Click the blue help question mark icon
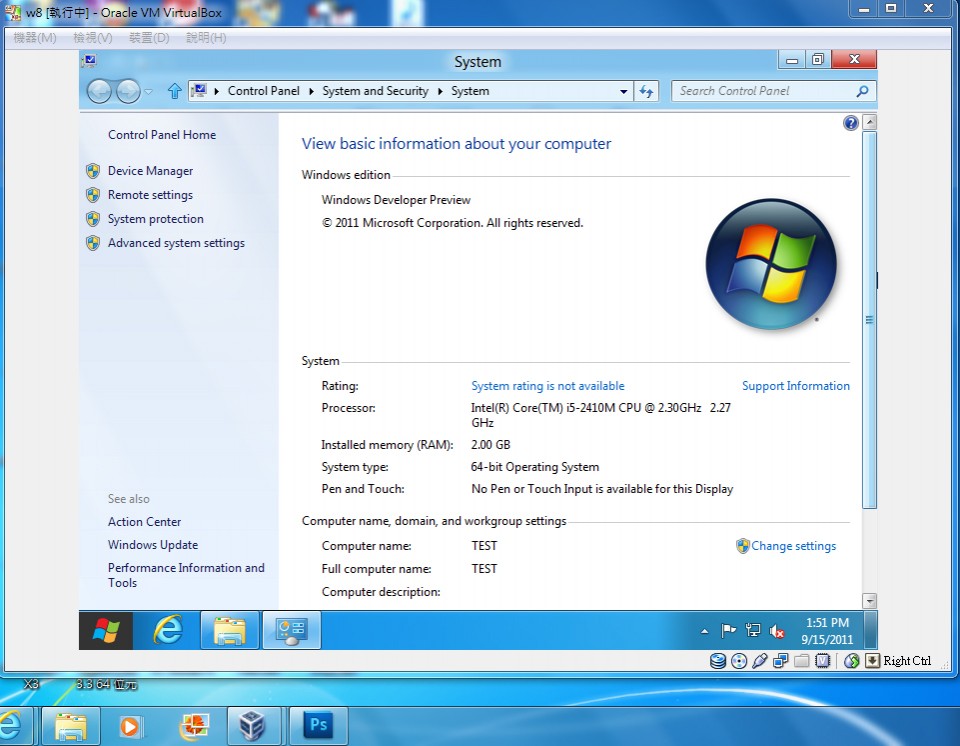 click(851, 123)
